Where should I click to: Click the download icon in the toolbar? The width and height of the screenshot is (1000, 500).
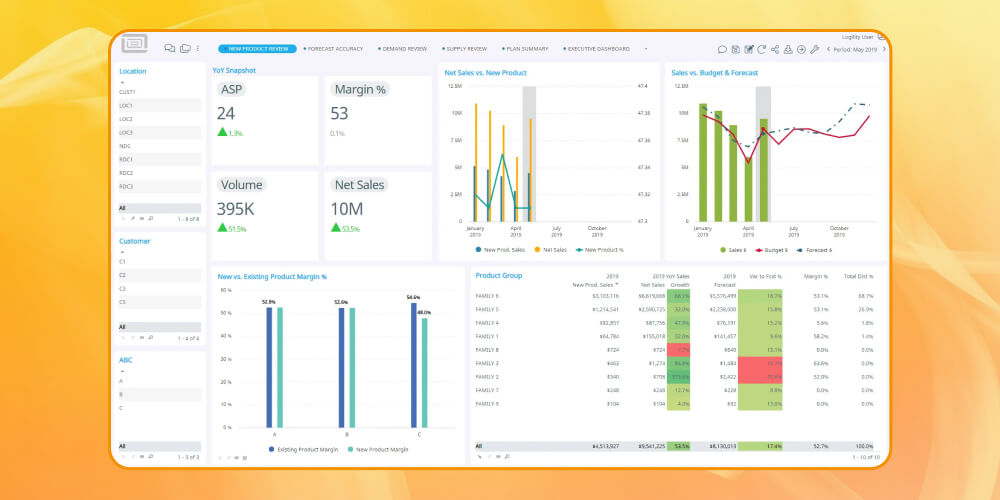click(788, 49)
